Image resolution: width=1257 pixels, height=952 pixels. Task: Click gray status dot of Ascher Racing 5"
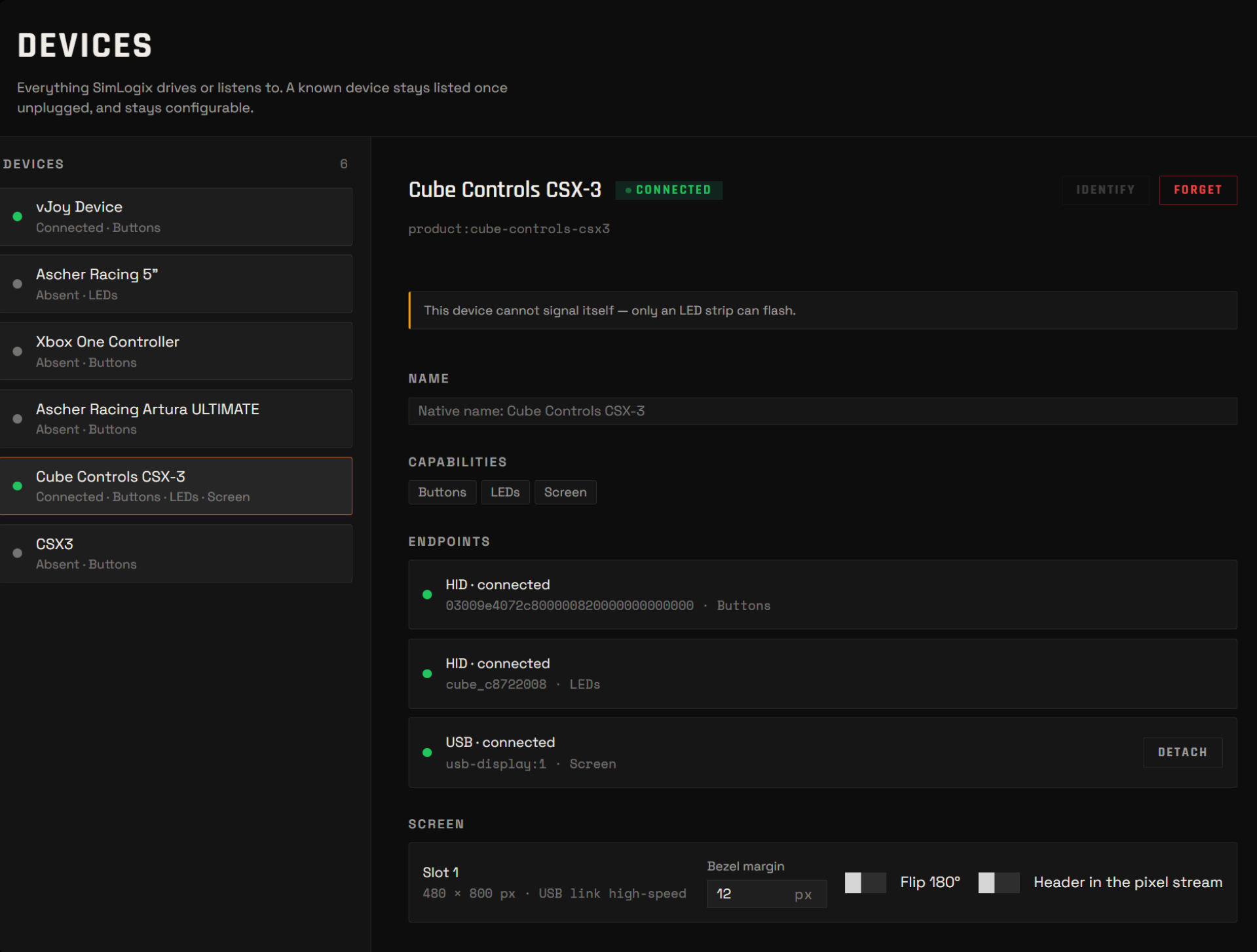(18, 284)
